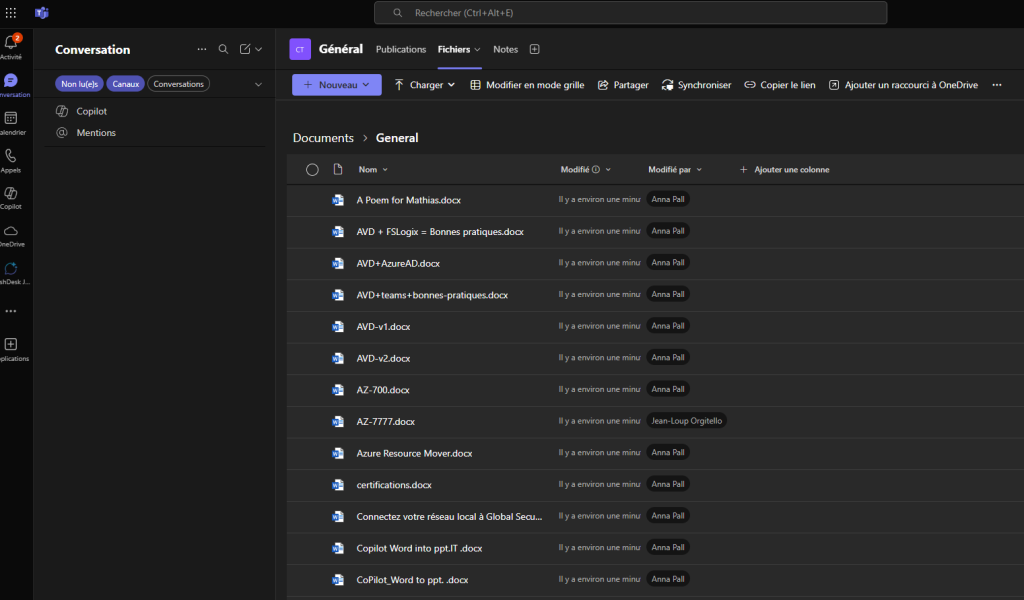Expand the filter chips chevron
Viewport: 1024px width, 600px height.
259,84
